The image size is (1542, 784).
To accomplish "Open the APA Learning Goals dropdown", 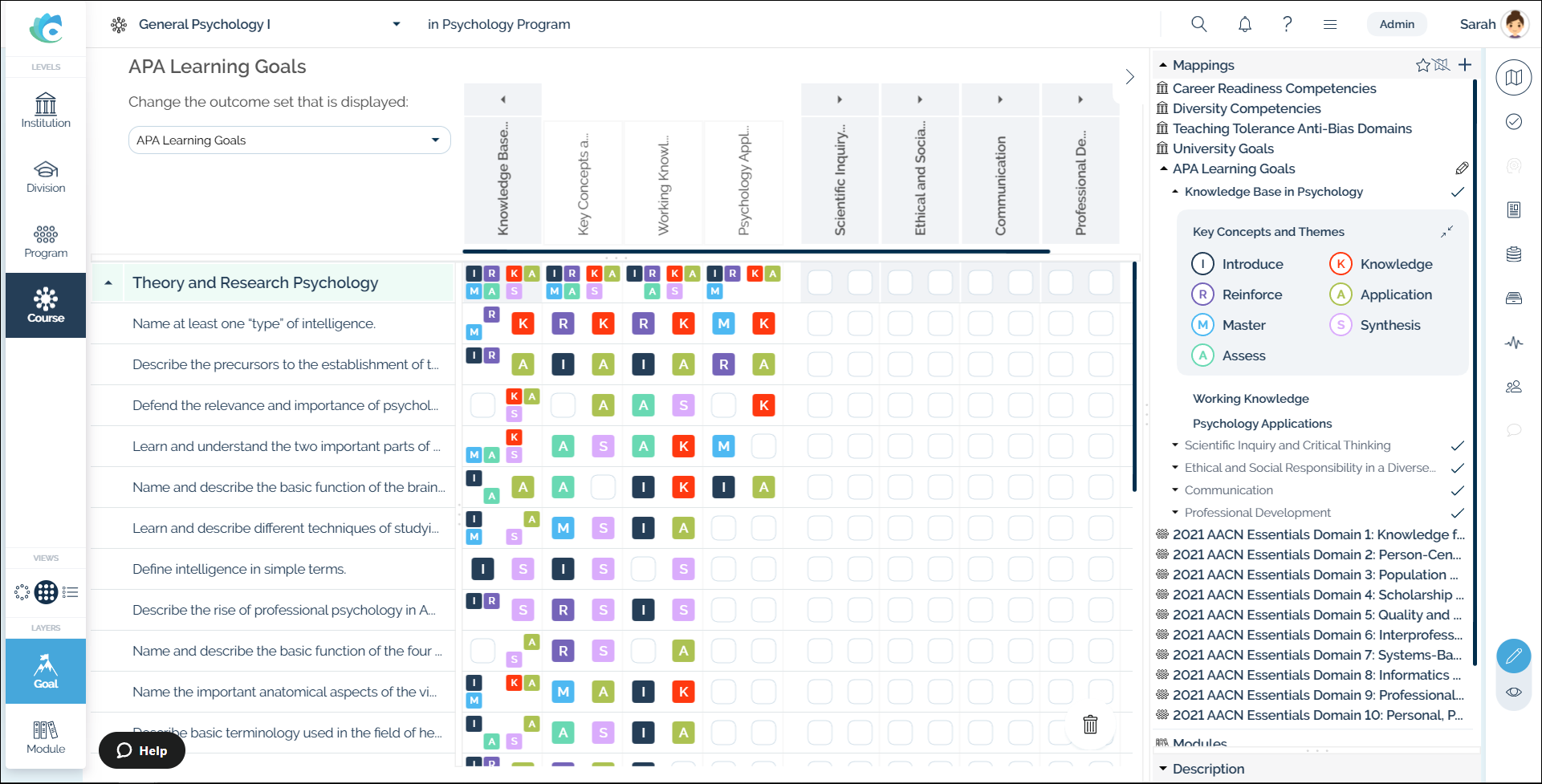I will [289, 140].
